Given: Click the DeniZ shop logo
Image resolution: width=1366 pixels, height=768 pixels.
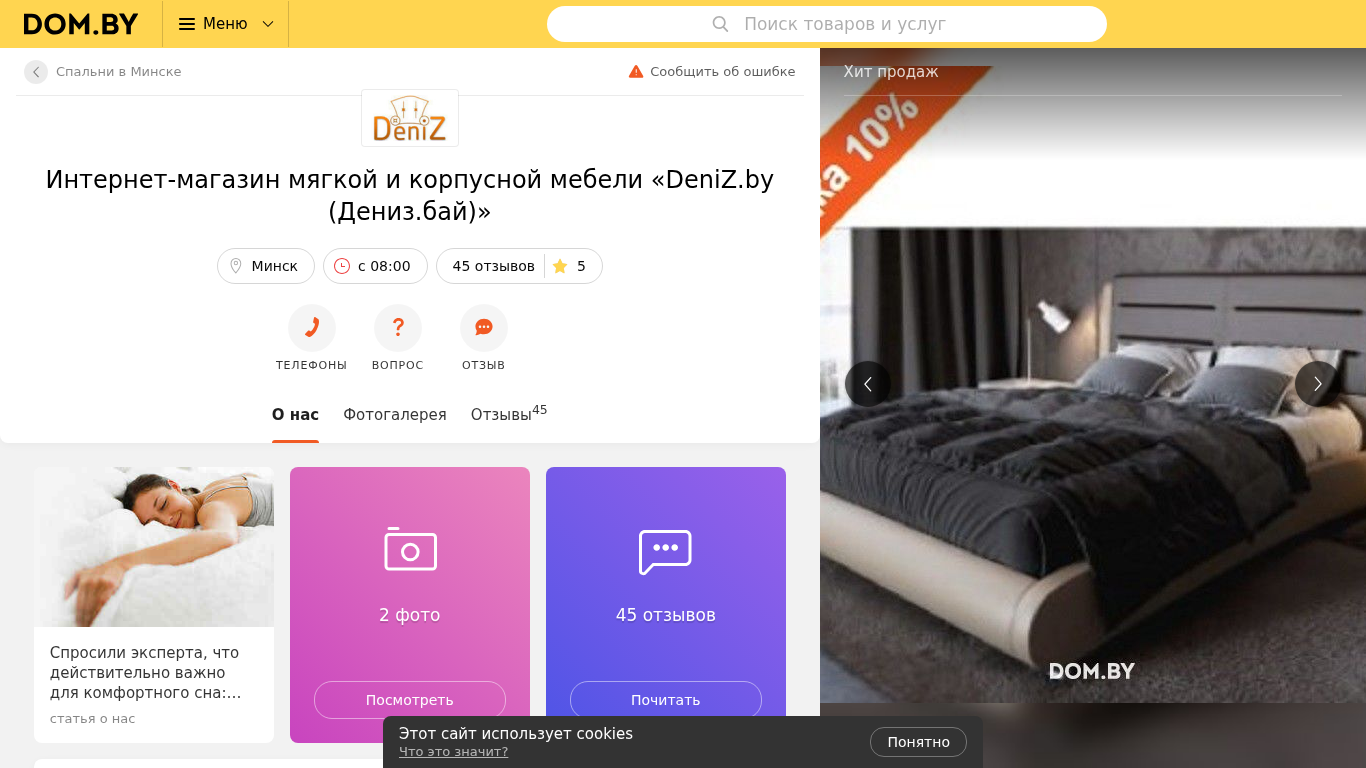Looking at the screenshot, I should click(410, 118).
